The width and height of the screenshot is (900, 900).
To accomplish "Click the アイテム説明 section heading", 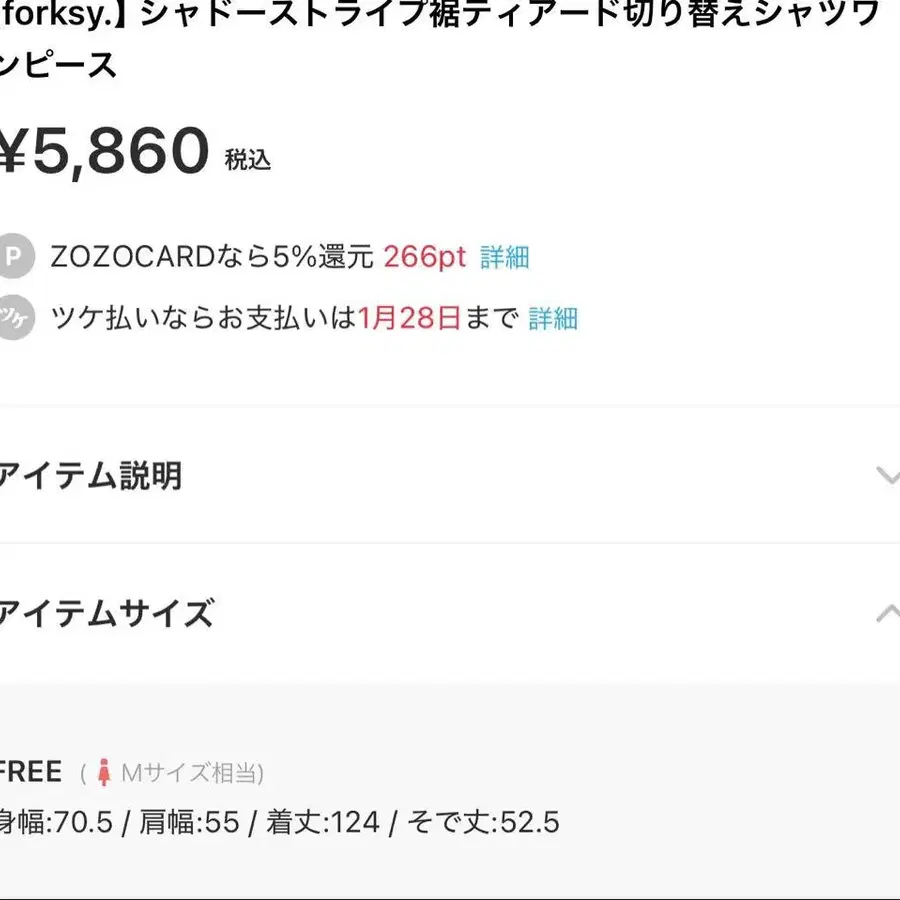I will (x=90, y=475).
